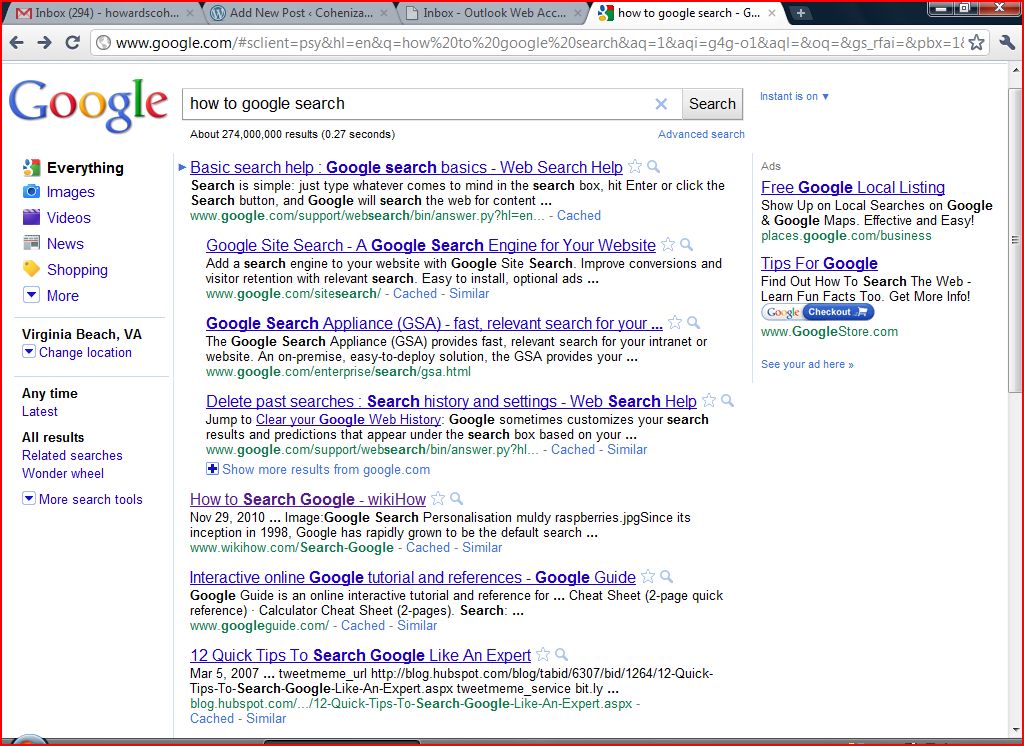Preview Google Site Search result with magnifier
The height and width of the screenshot is (746, 1024).
pyautogui.click(x=686, y=244)
